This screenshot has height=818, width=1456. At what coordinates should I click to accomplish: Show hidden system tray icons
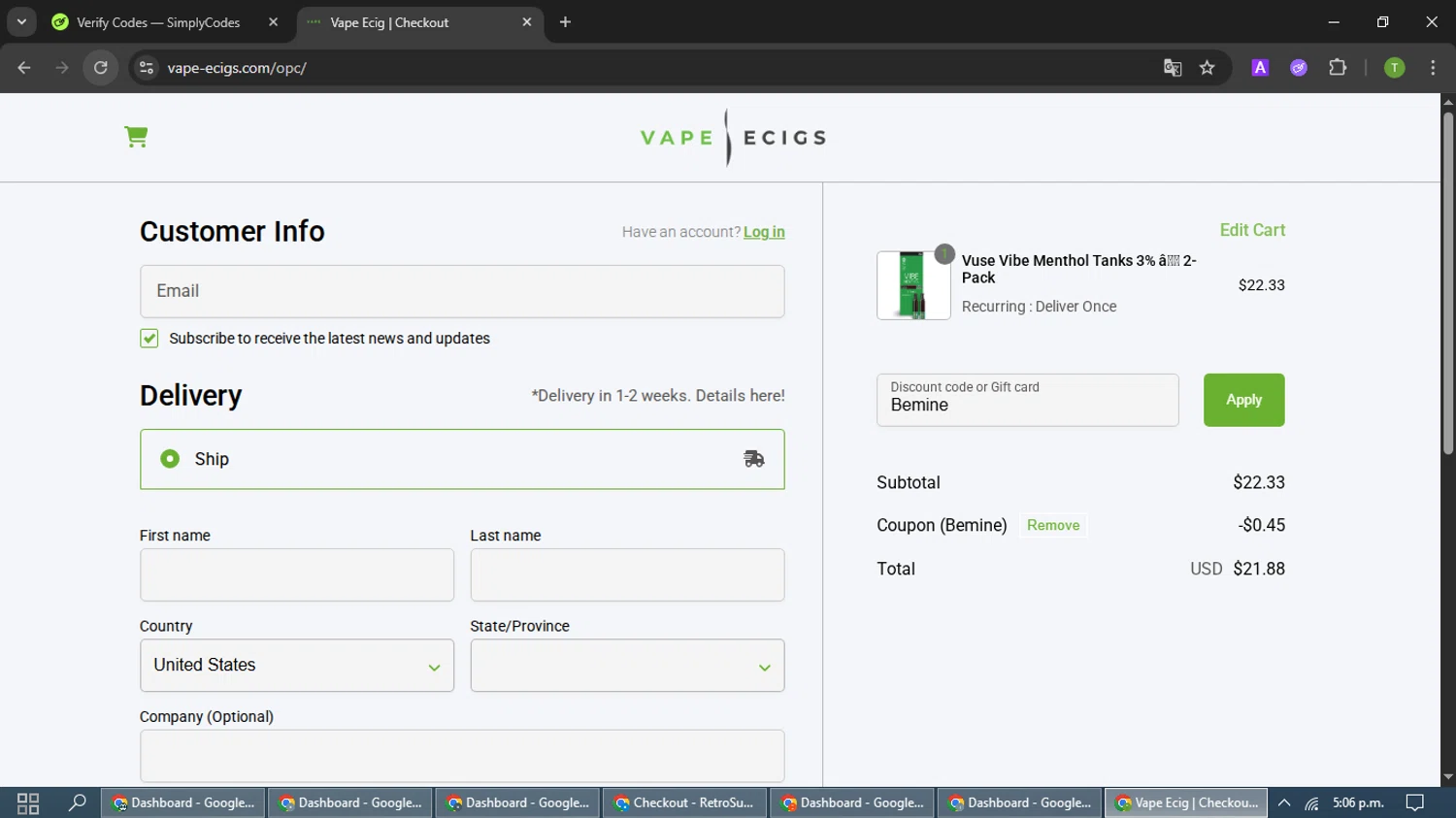pyautogui.click(x=1284, y=803)
